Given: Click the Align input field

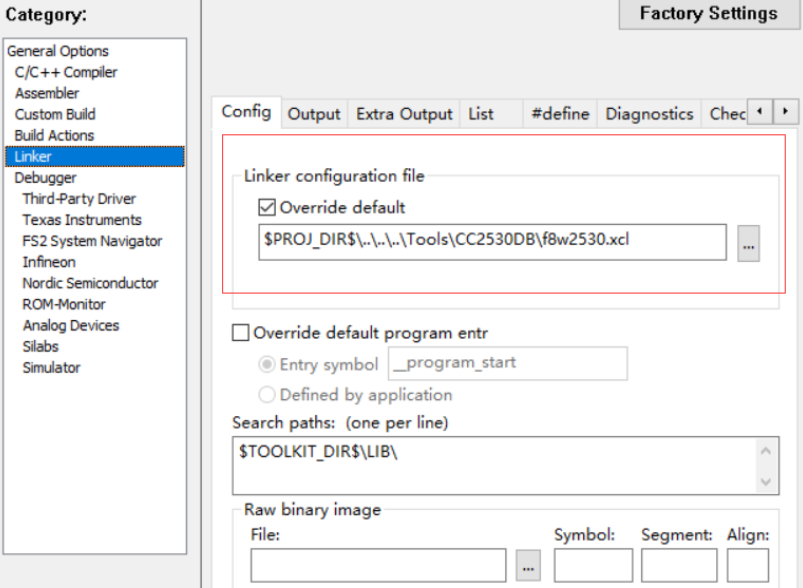Looking at the screenshot, I should tap(748, 565).
